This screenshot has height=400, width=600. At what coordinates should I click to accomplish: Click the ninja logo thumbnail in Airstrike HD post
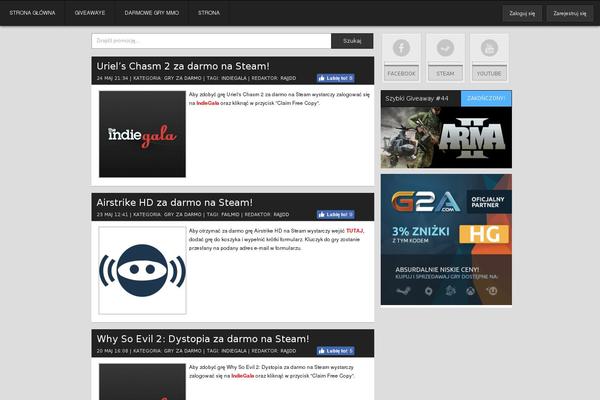pyautogui.click(x=142, y=270)
